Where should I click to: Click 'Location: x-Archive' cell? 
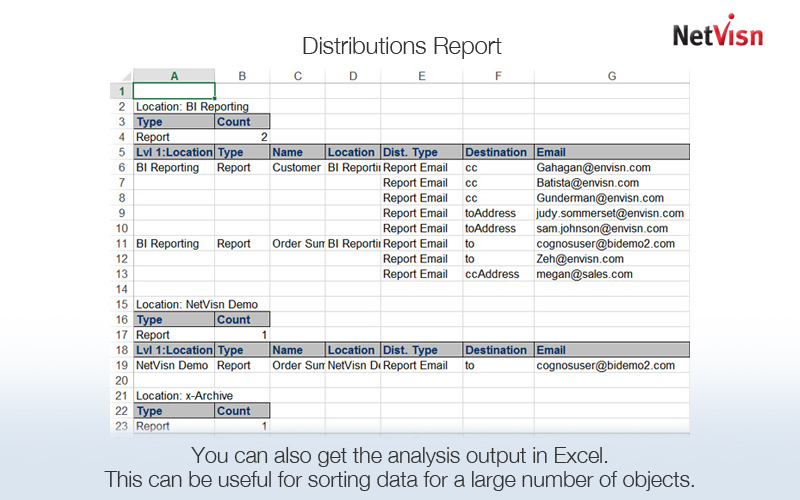coord(184,395)
